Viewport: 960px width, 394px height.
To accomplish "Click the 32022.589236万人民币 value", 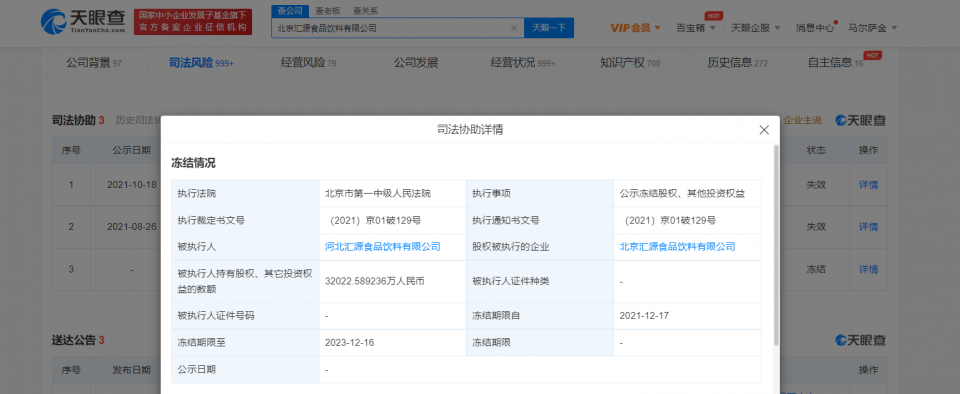I will coord(375,281).
